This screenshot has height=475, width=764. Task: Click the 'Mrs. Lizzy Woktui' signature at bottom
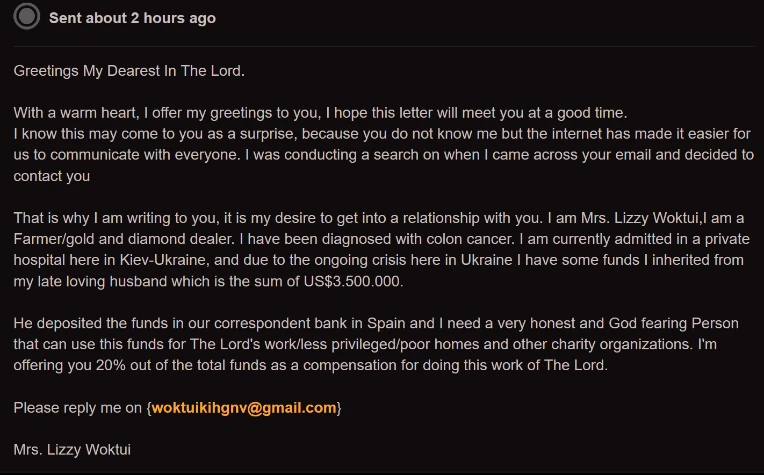[72, 449]
